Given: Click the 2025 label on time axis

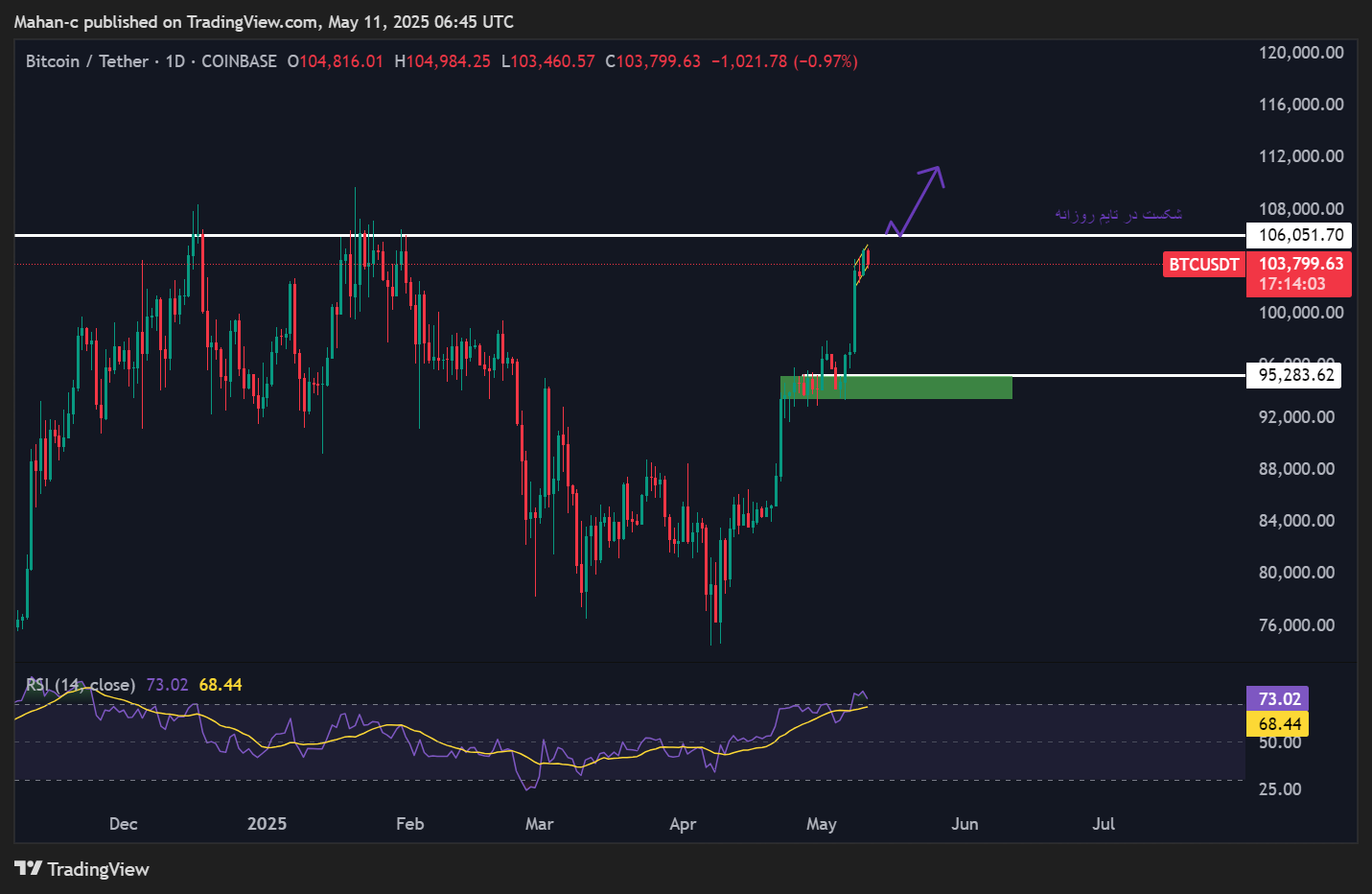Looking at the screenshot, I should 267,824.
